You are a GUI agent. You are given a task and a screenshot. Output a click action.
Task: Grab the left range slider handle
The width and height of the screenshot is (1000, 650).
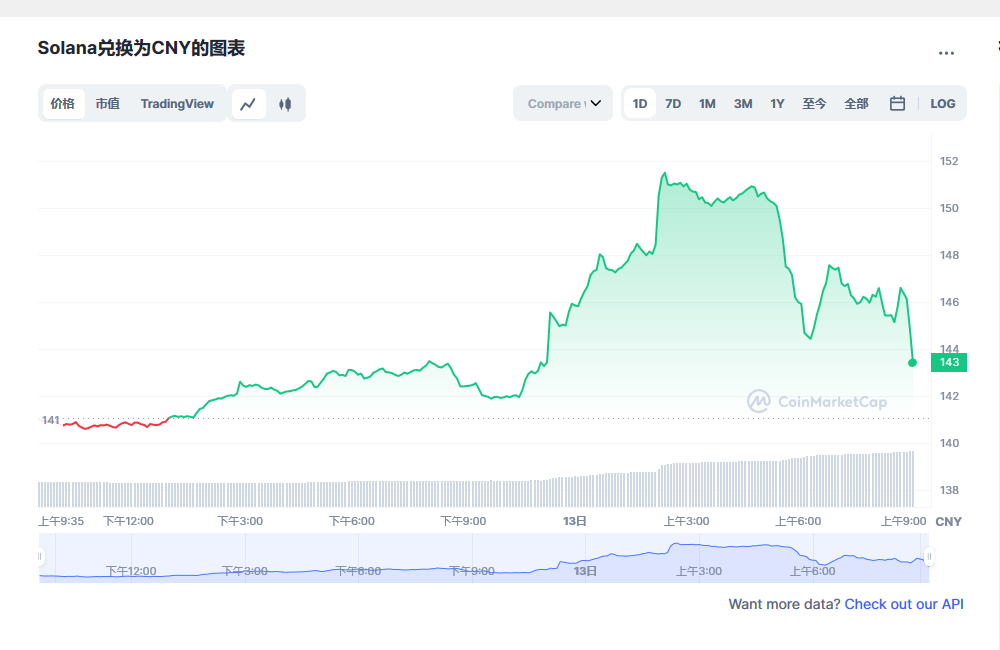[x=40, y=556]
